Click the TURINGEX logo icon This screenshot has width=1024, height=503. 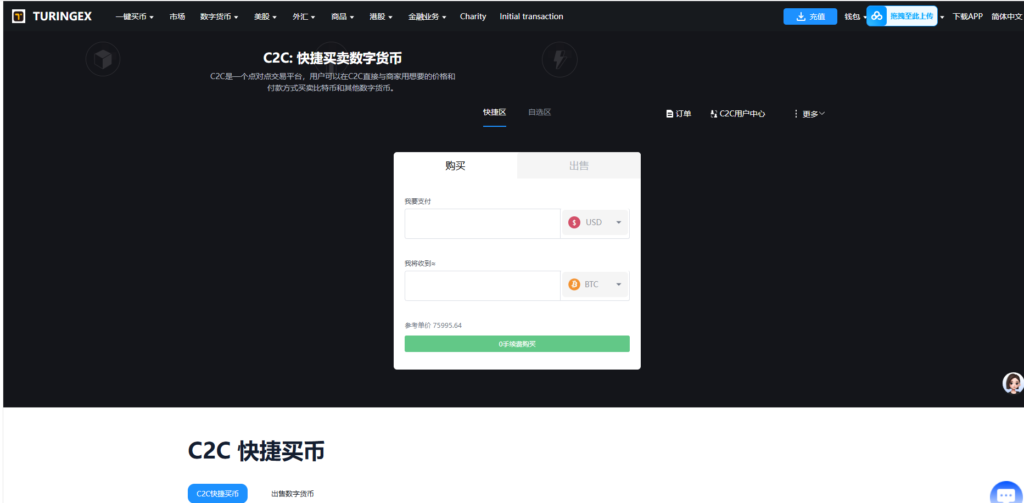(x=19, y=16)
